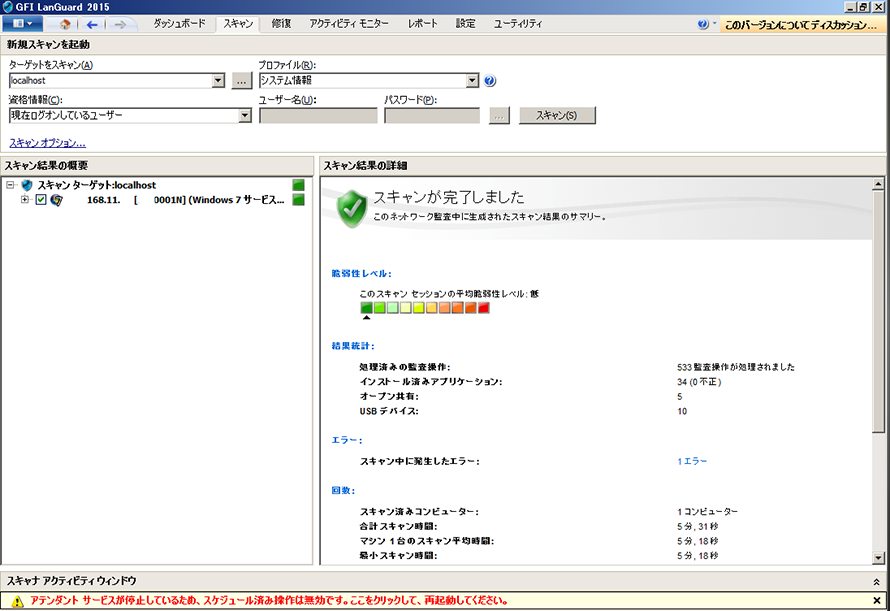Click the browse button next to scan target
Image resolution: width=890 pixels, height=611 pixels.
(x=242, y=81)
